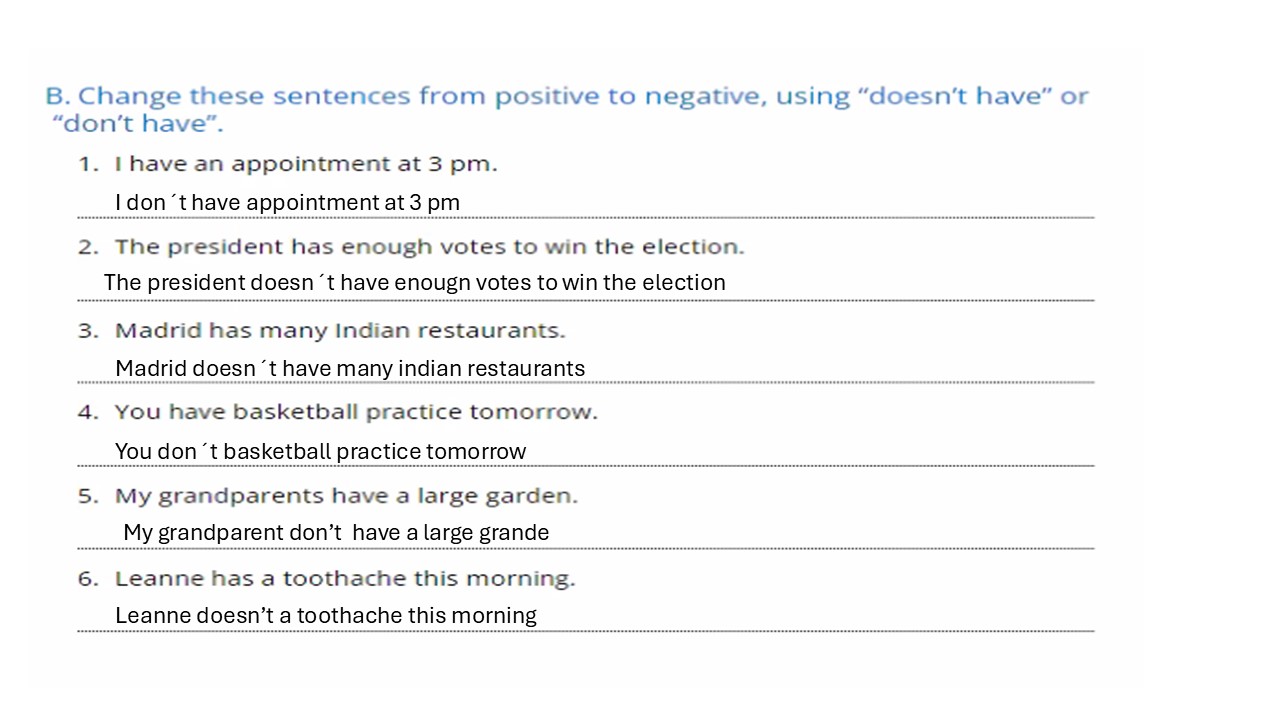
Task: Click printed sentence 4 "You have basketball practice tomorrow"
Action: 356,412
